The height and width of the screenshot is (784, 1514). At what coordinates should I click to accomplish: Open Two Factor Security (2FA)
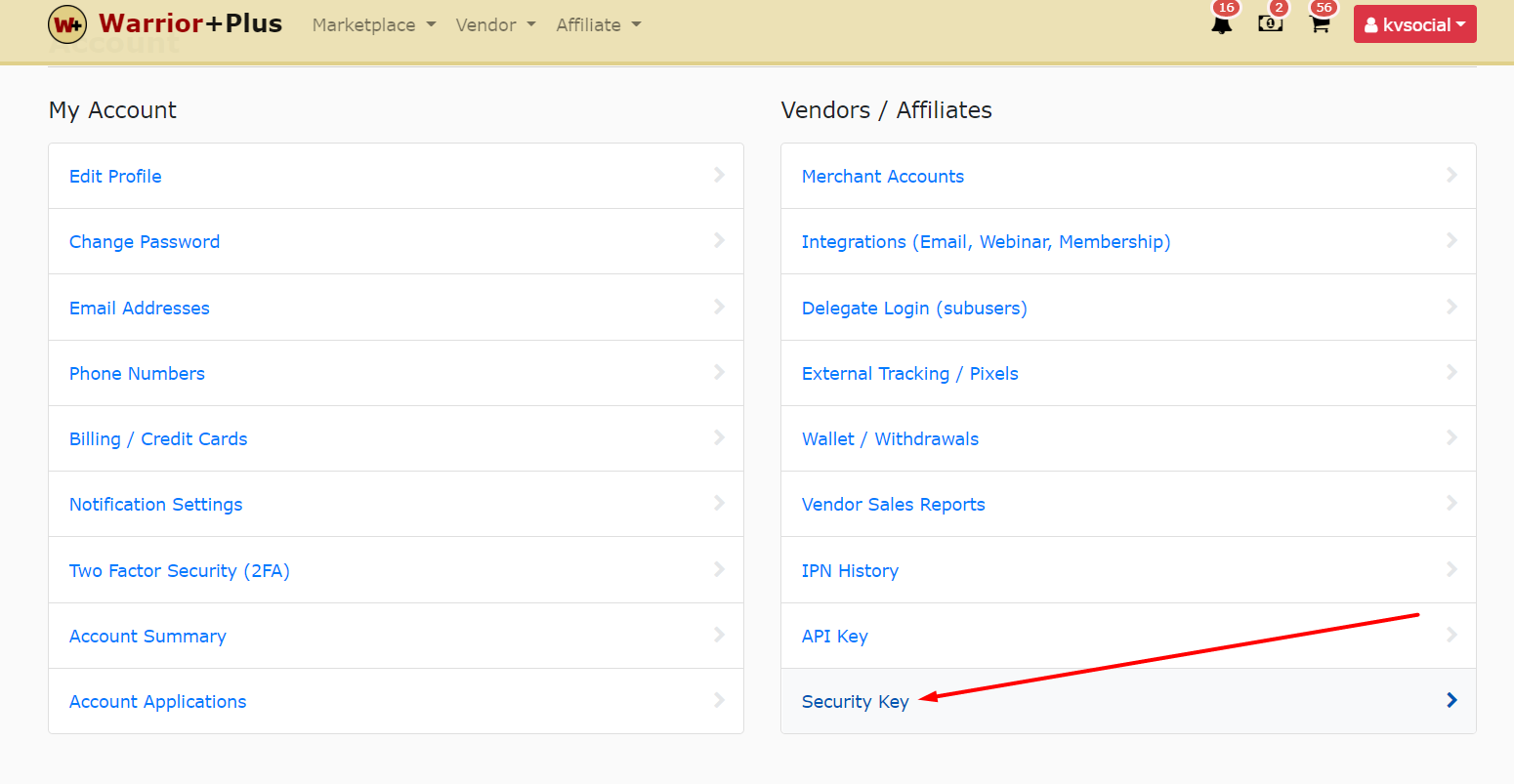point(180,571)
